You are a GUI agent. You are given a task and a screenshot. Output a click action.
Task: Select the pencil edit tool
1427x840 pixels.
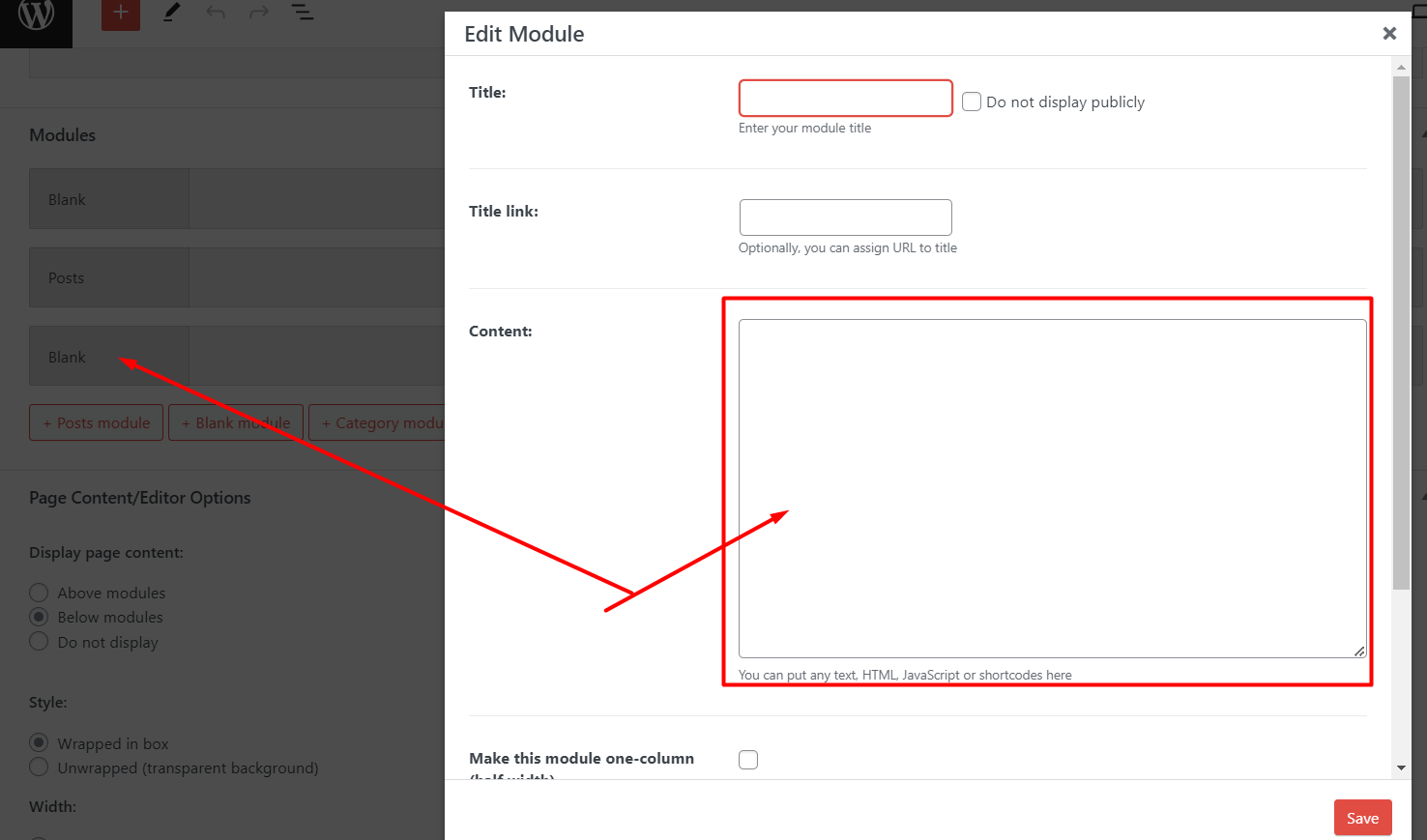(172, 13)
